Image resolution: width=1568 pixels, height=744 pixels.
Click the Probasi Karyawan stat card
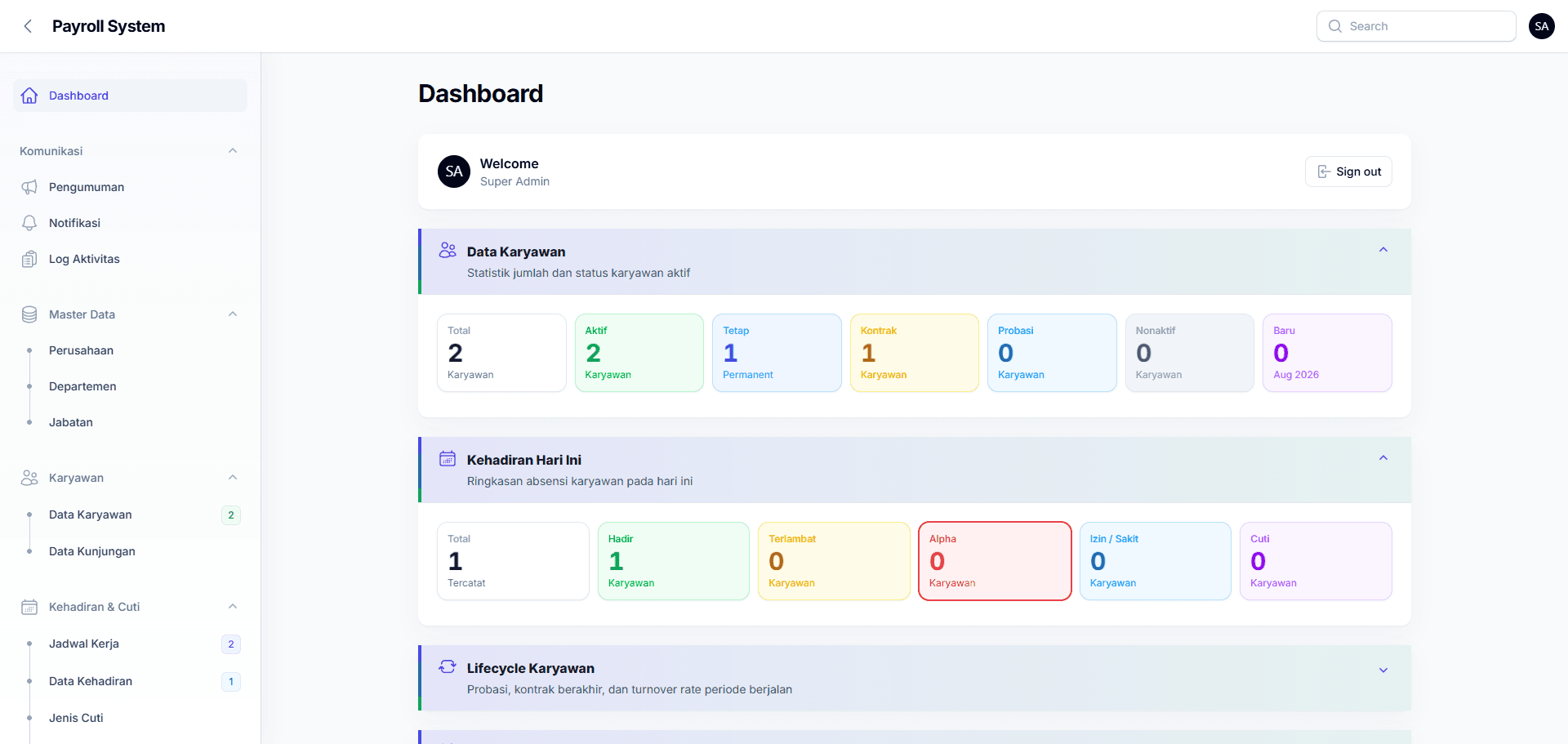pos(1052,353)
